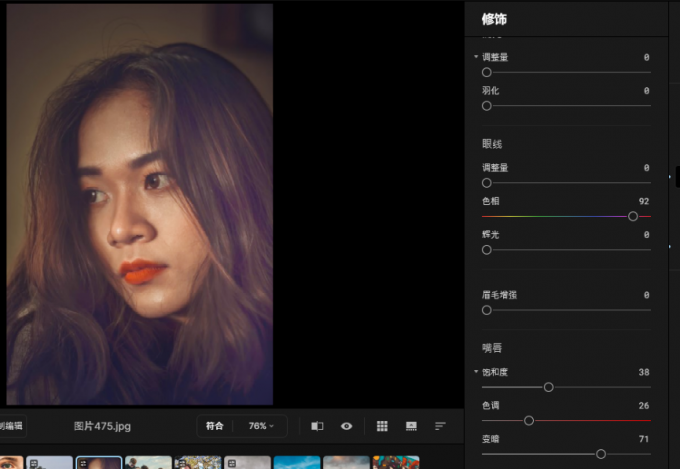
Task: Click the 眉毛增强 value 0
Action: click(x=647, y=295)
